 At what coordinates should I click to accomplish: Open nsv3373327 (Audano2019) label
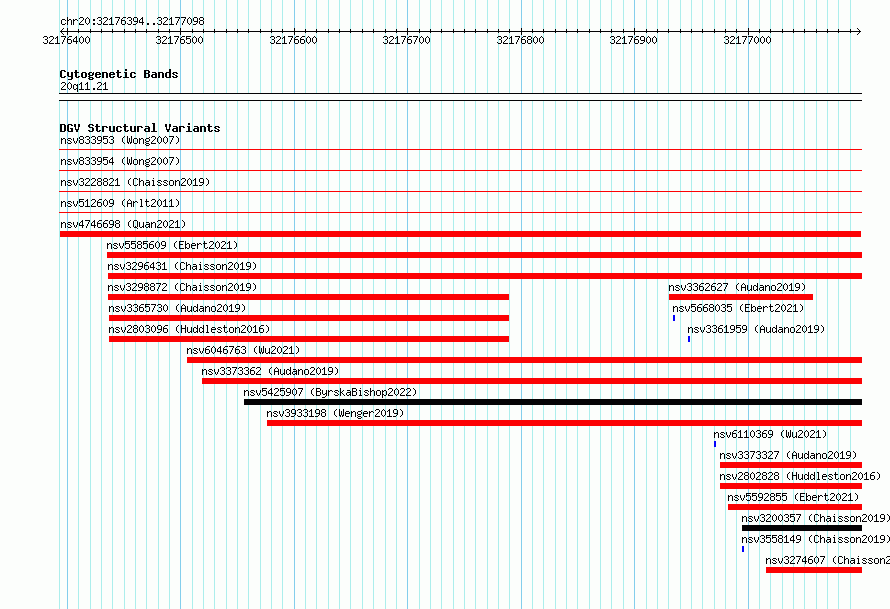[788, 455]
